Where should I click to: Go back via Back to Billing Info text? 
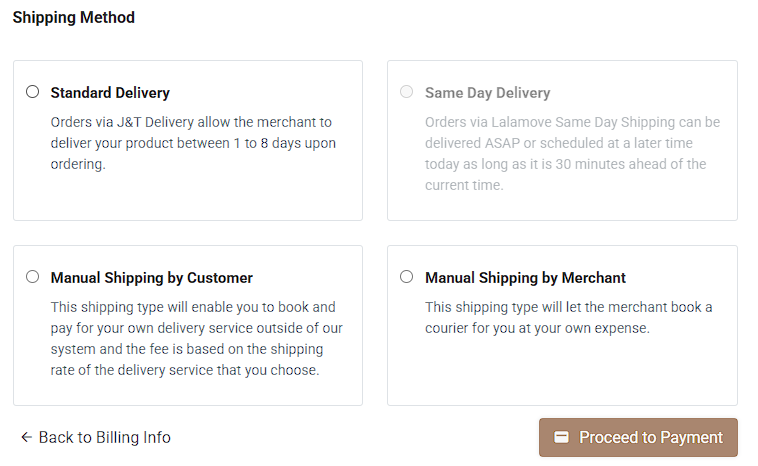[105, 437]
